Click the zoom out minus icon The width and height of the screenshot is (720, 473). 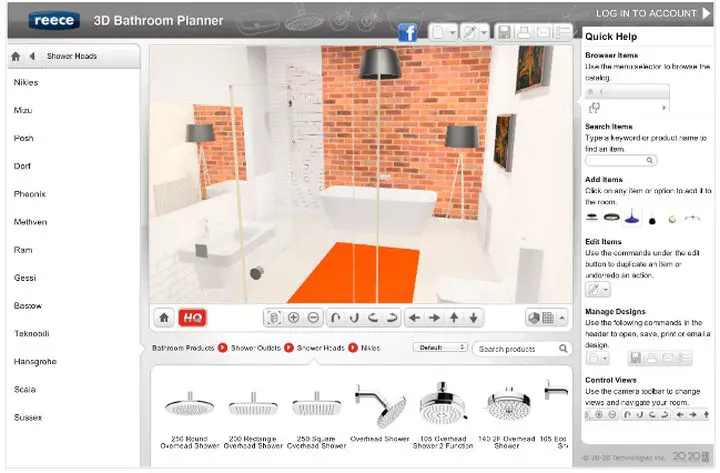(x=314, y=318)
